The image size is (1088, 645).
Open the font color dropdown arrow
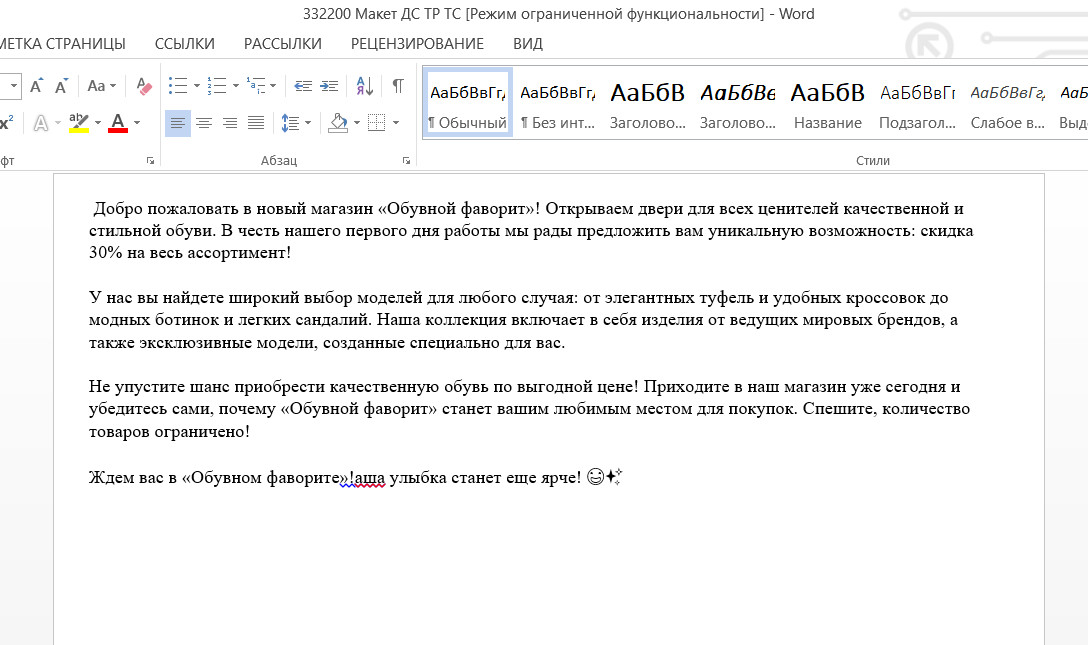click(137, 123)
